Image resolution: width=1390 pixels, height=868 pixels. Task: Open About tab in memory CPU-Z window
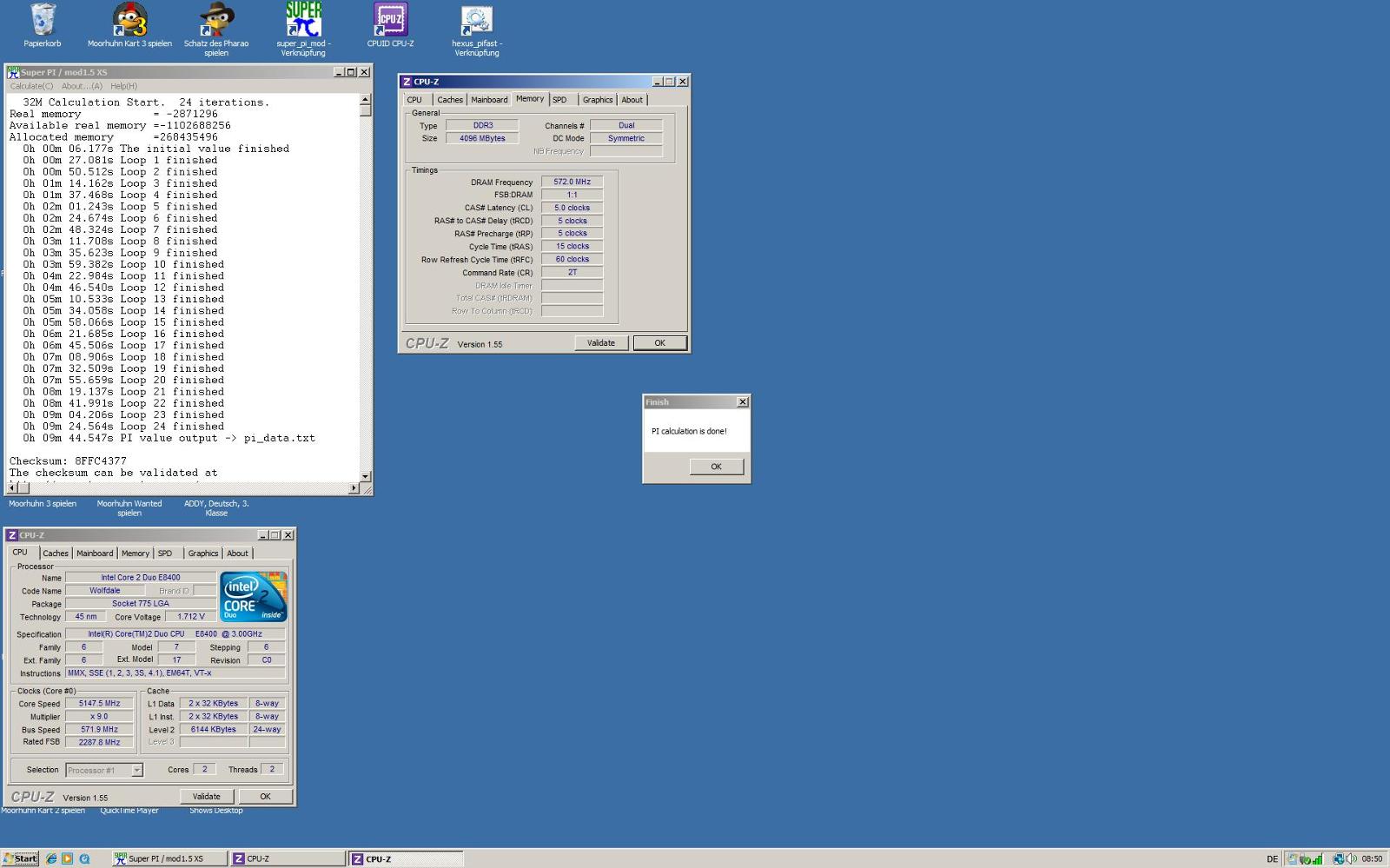click(632, 100)
